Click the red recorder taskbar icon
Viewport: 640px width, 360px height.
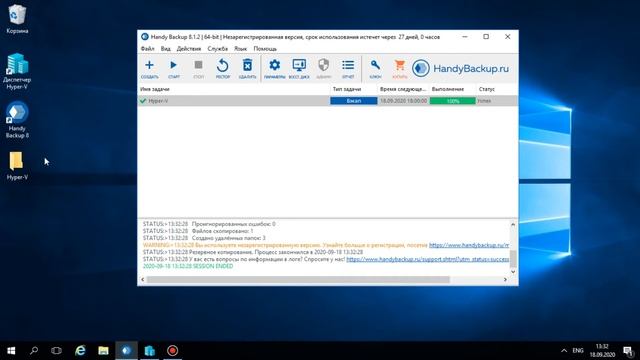(173, 351)
